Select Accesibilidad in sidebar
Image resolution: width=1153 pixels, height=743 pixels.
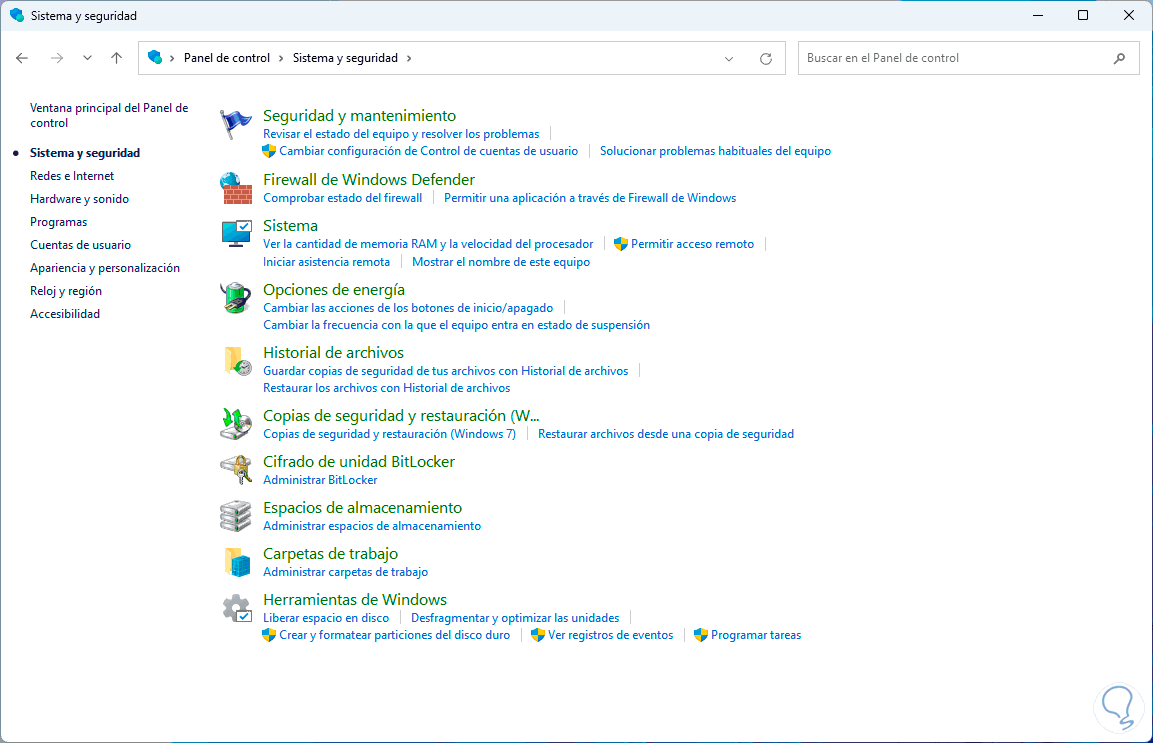click(65, 313)
